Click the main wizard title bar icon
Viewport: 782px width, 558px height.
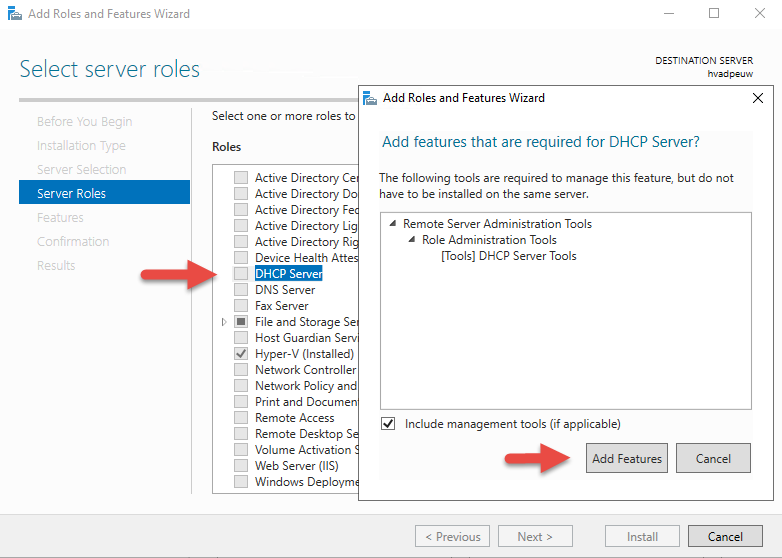15,13
